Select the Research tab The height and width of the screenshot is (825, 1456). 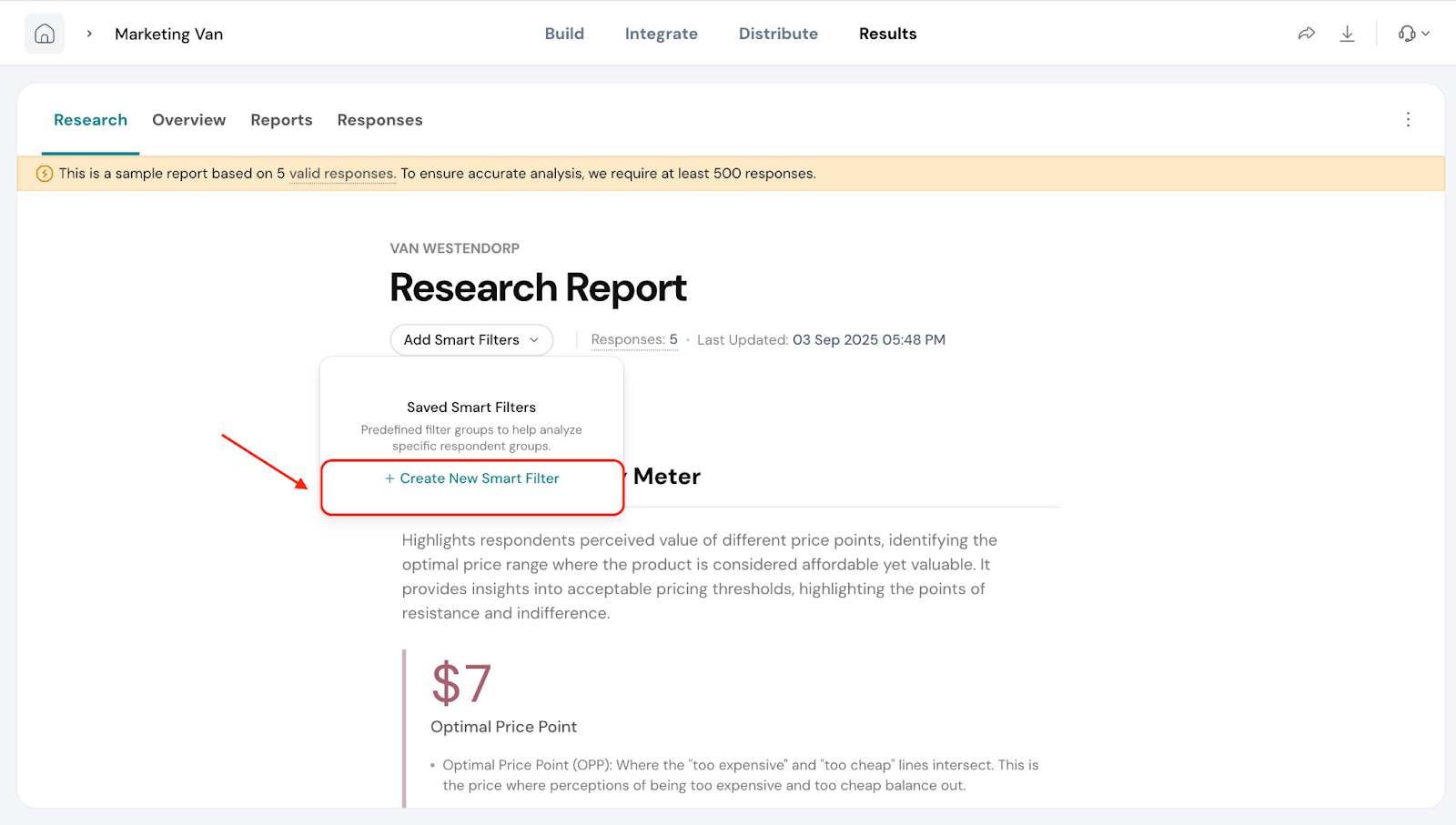pyautogui.click(x=90, y=120)
